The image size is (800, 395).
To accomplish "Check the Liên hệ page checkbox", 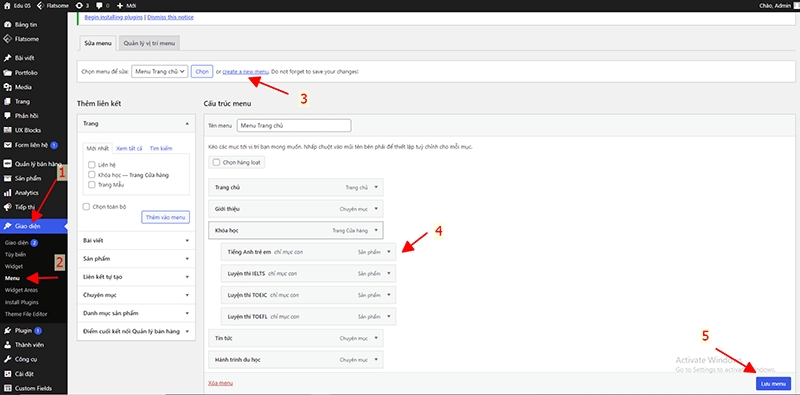I will (91, 165).
